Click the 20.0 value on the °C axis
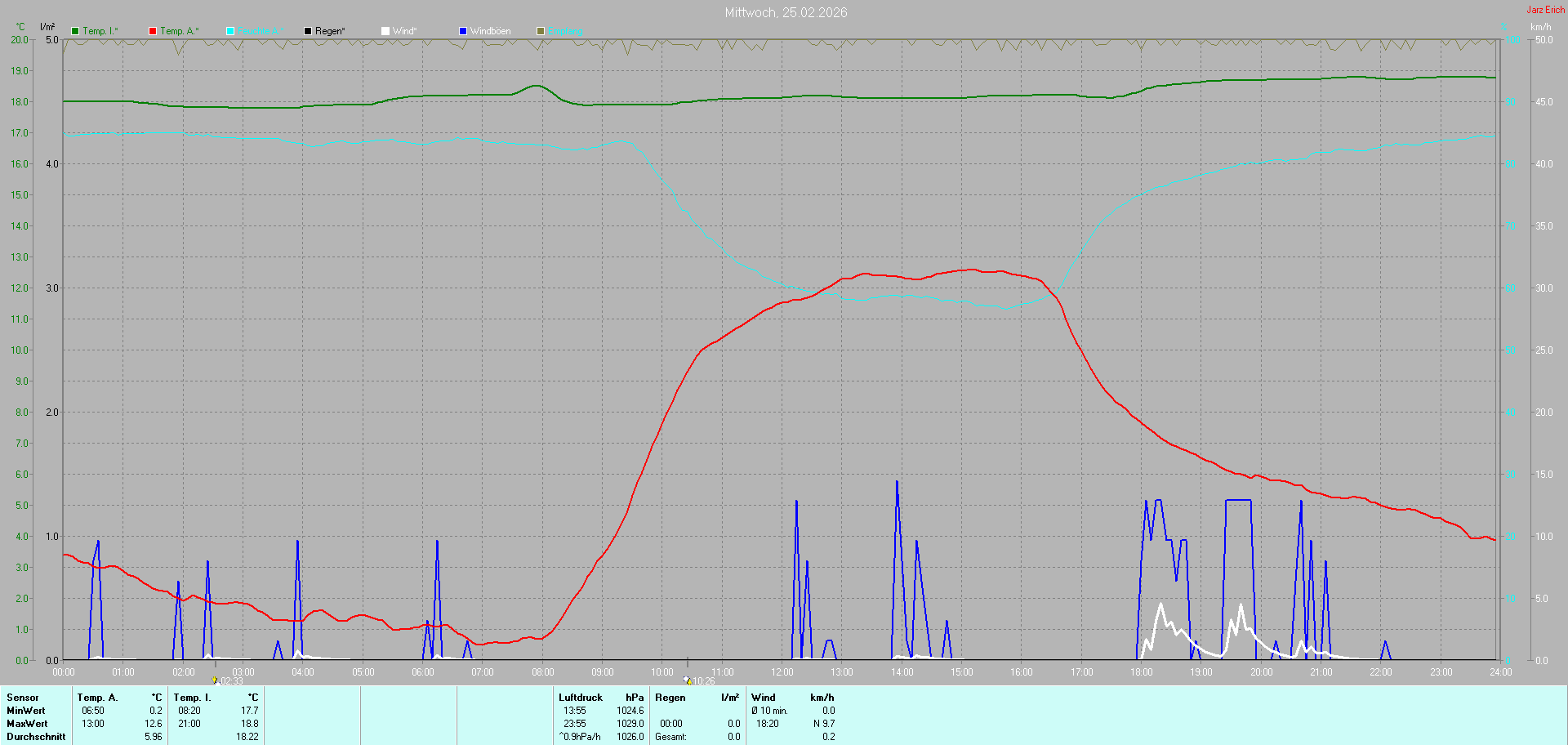This screenshot has height=745, width=1568. (20, 40)
